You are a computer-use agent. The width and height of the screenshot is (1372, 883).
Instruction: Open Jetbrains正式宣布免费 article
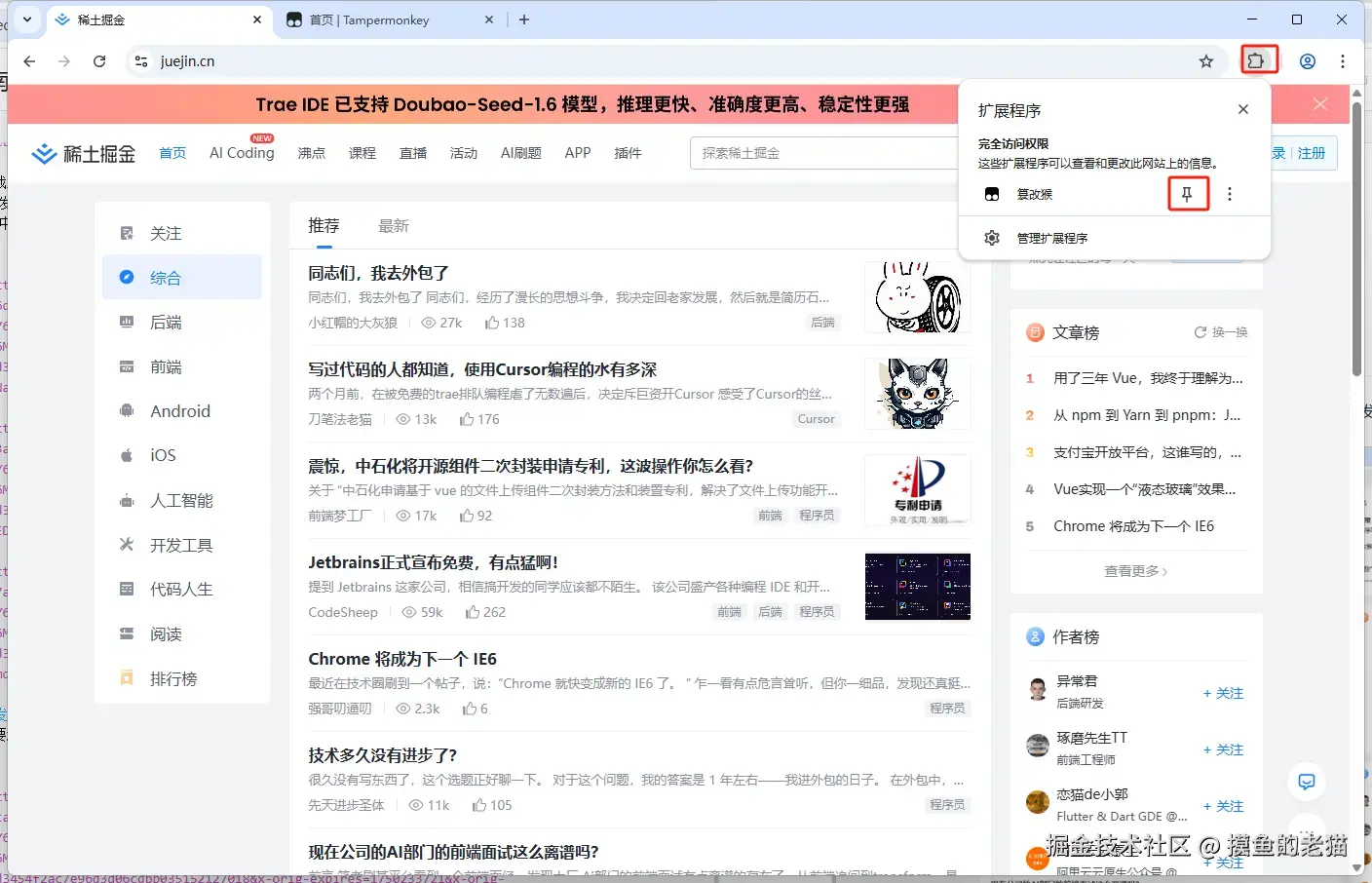[433, 562]
